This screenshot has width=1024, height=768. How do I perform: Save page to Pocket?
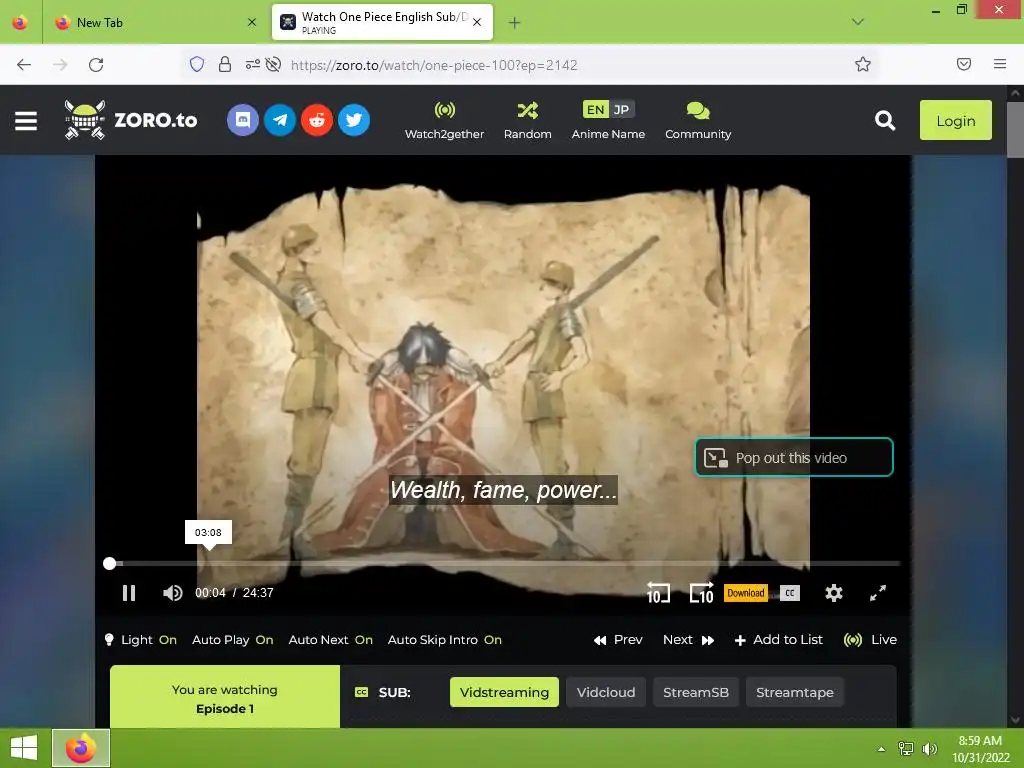tap(964, 64)
